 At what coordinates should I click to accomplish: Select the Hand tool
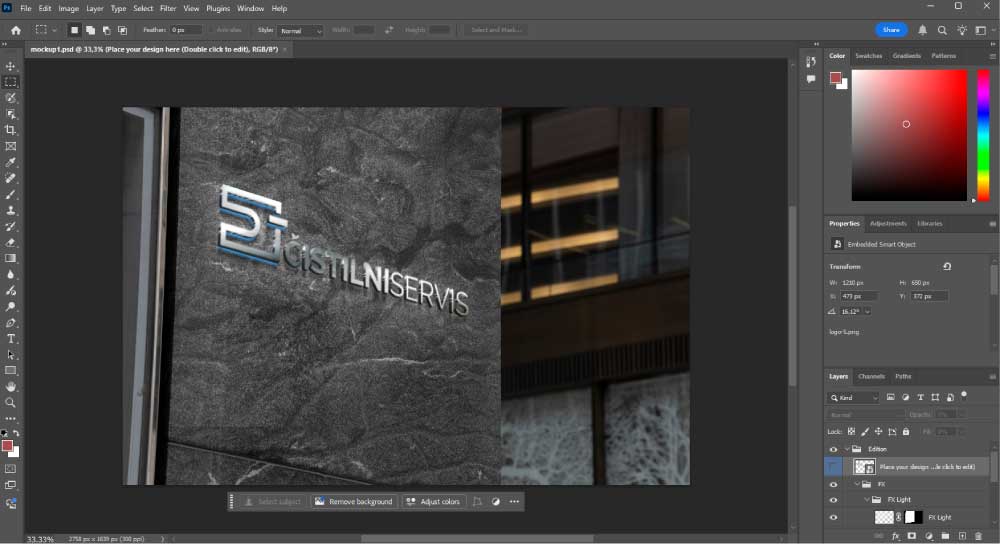11,386
